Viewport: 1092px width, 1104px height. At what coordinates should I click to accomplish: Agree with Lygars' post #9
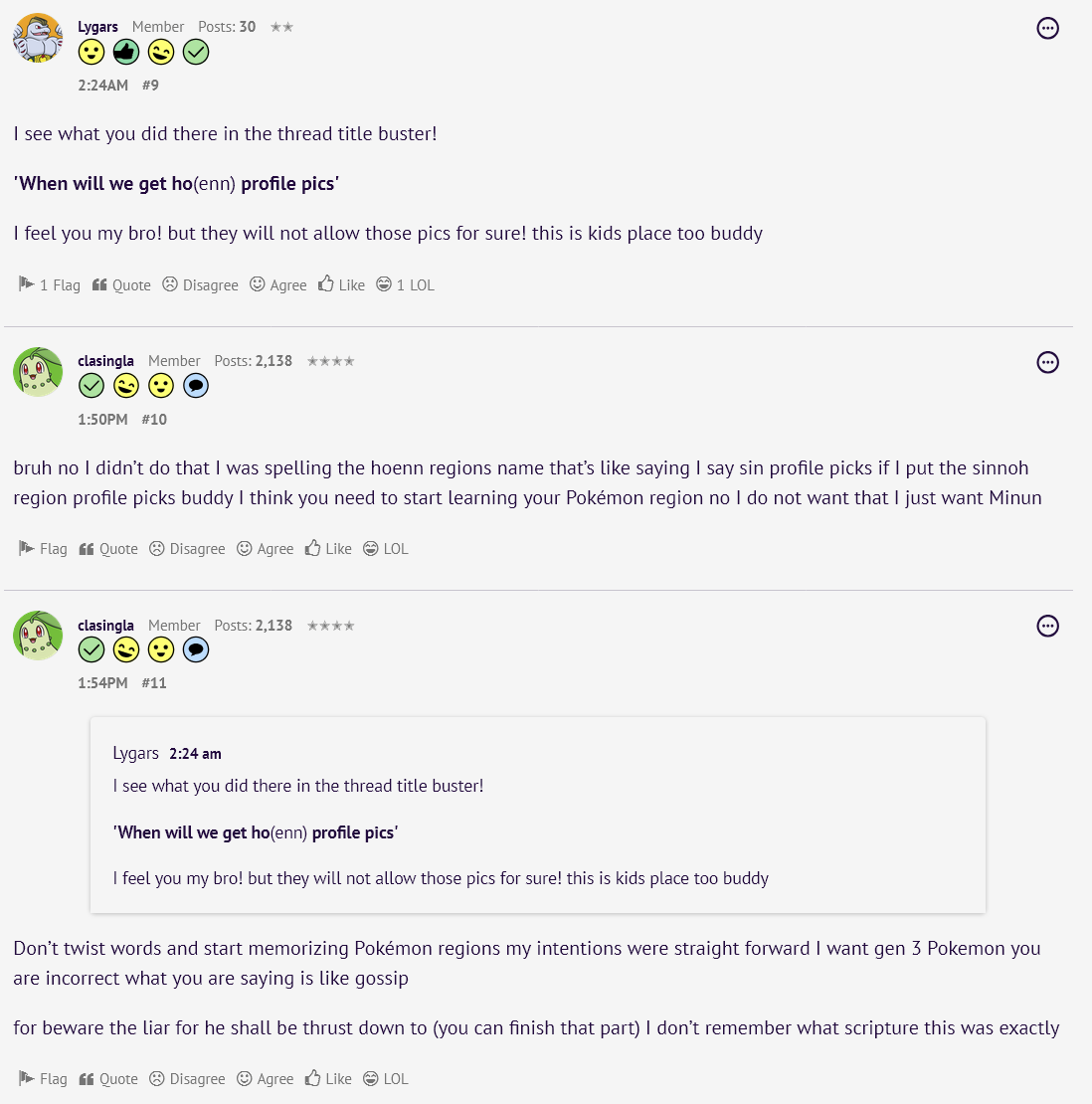click(x=278, y=285)
